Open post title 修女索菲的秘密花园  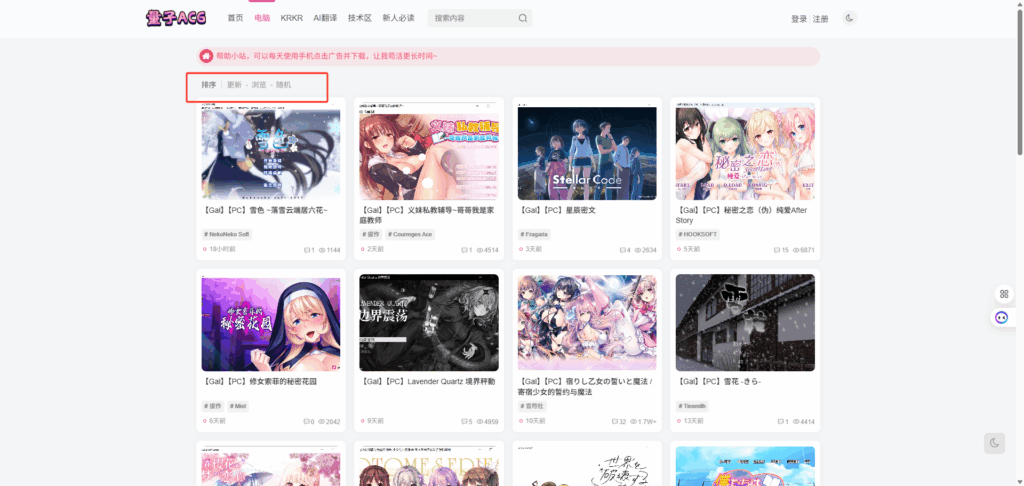point(261,381)
